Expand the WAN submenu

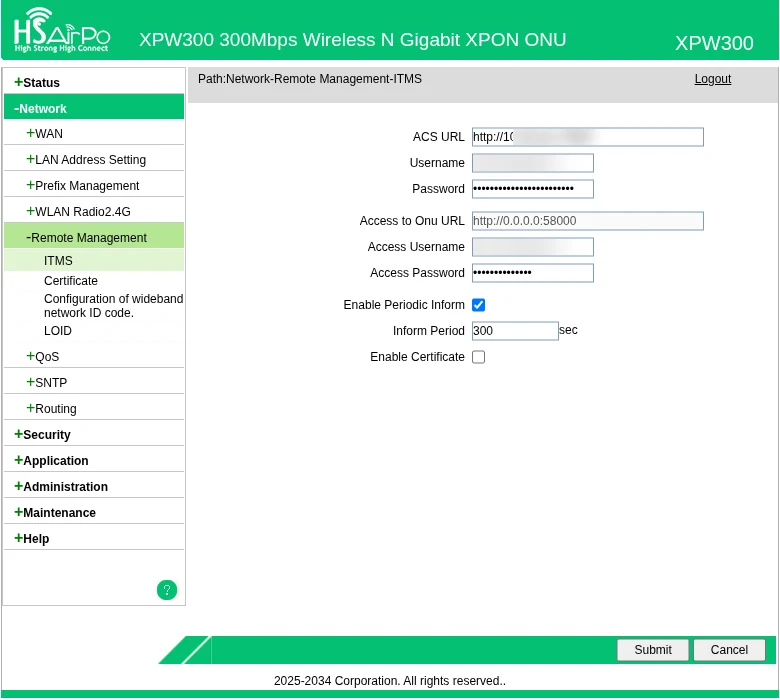coord(44,133)
